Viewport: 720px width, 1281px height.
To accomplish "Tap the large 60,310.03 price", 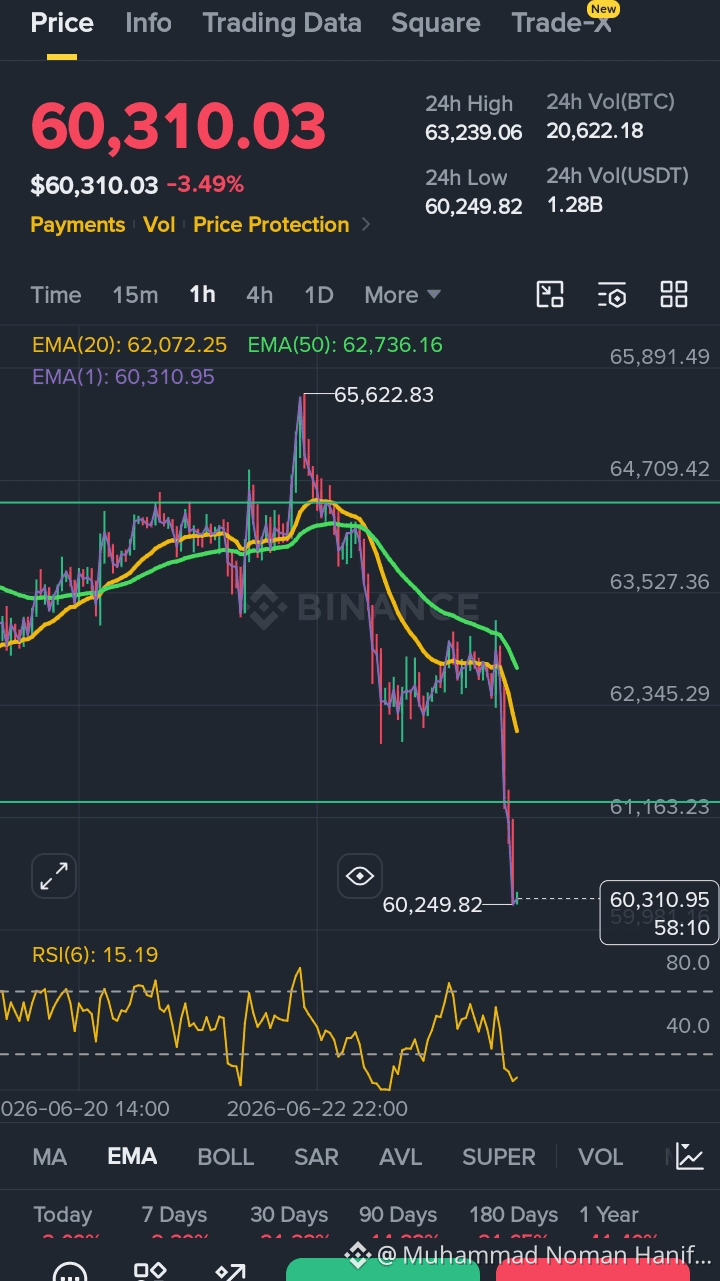I will [x=179, y=127].
